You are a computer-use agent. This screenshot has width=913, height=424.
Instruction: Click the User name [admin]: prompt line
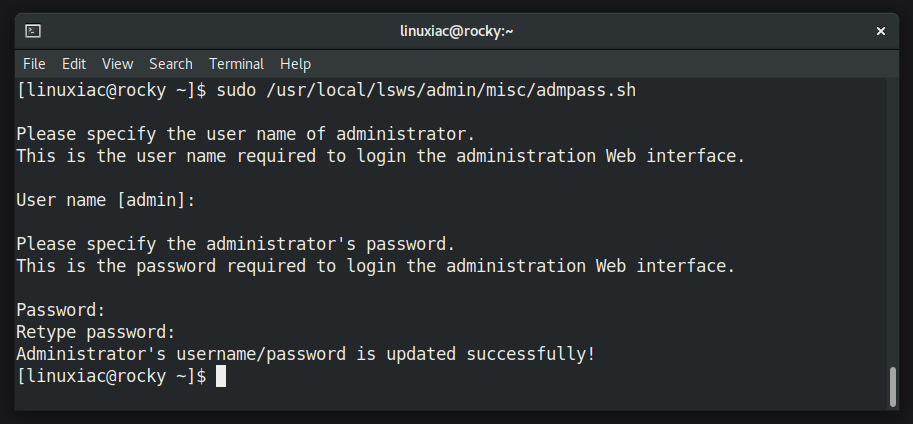coord(105,200)
